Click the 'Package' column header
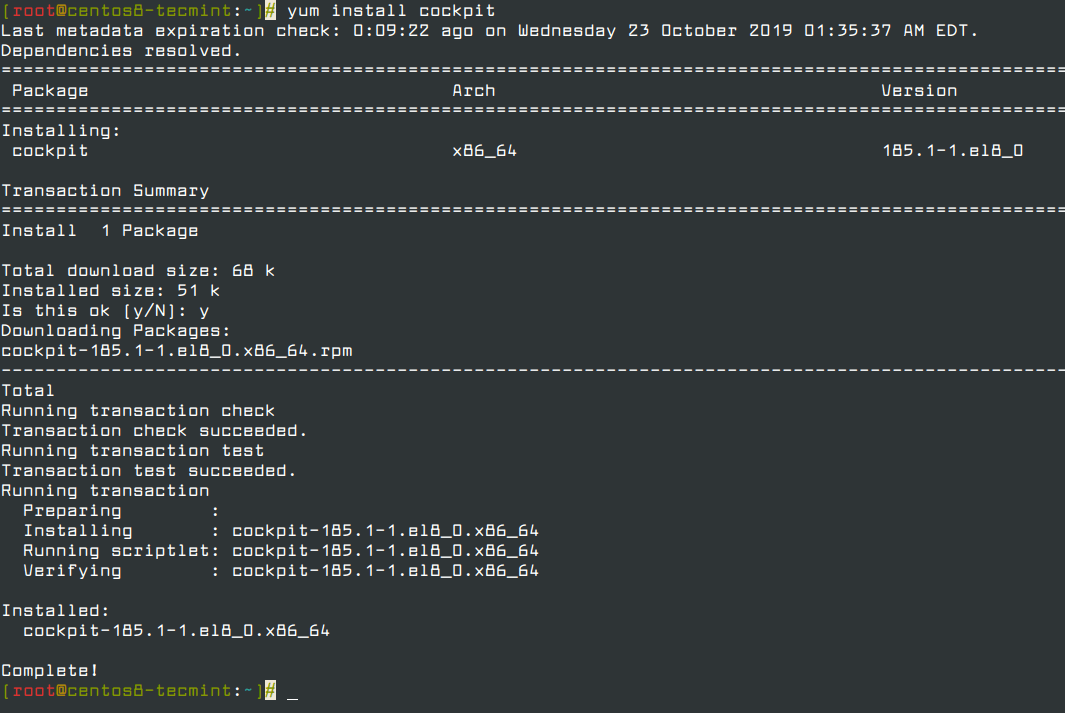The width and height of the screenshot is (1065, 713). point(50,91)
